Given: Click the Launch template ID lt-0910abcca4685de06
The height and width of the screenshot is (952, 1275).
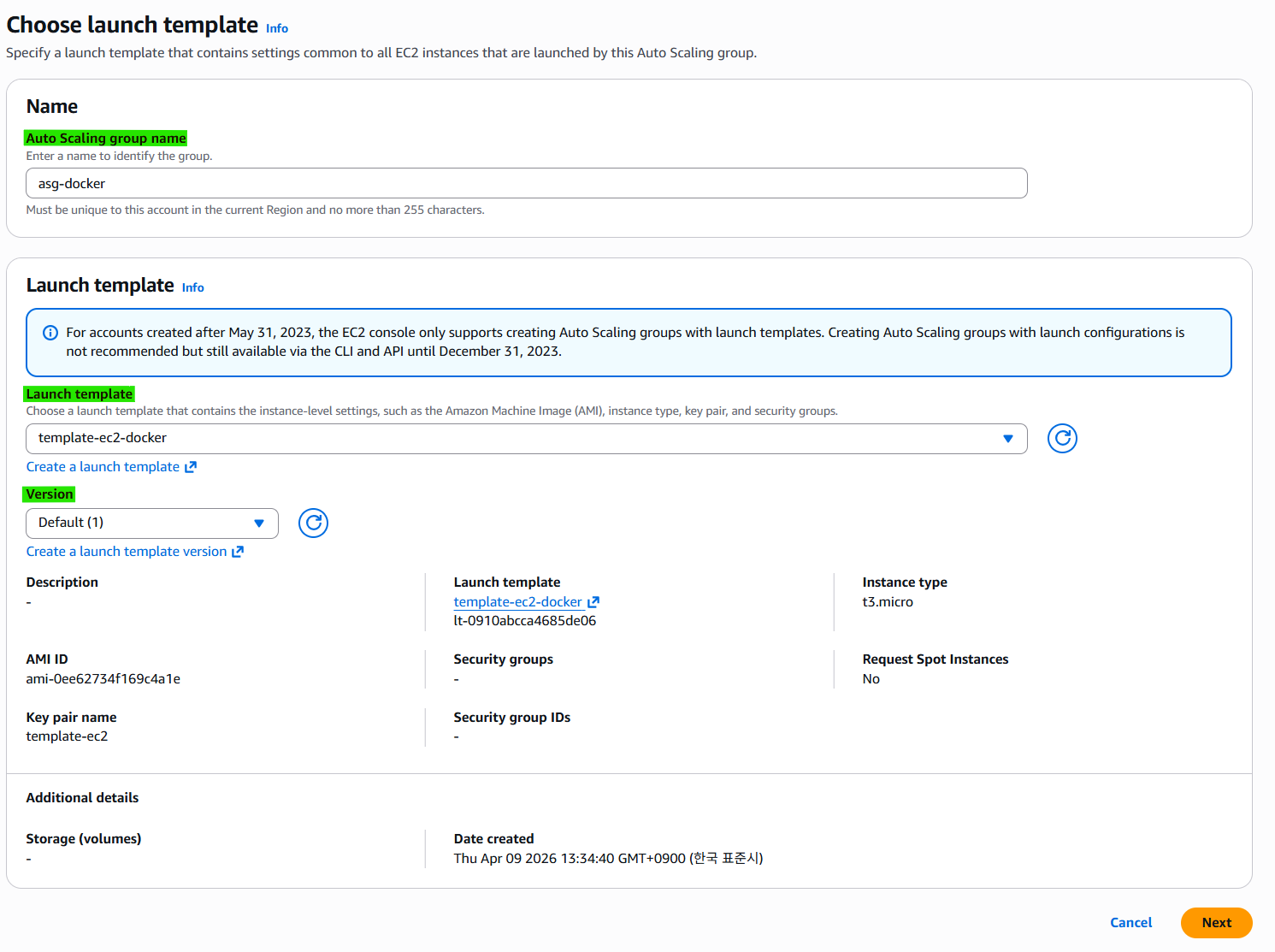Looking at the screenshot, I should coord(524,621).
